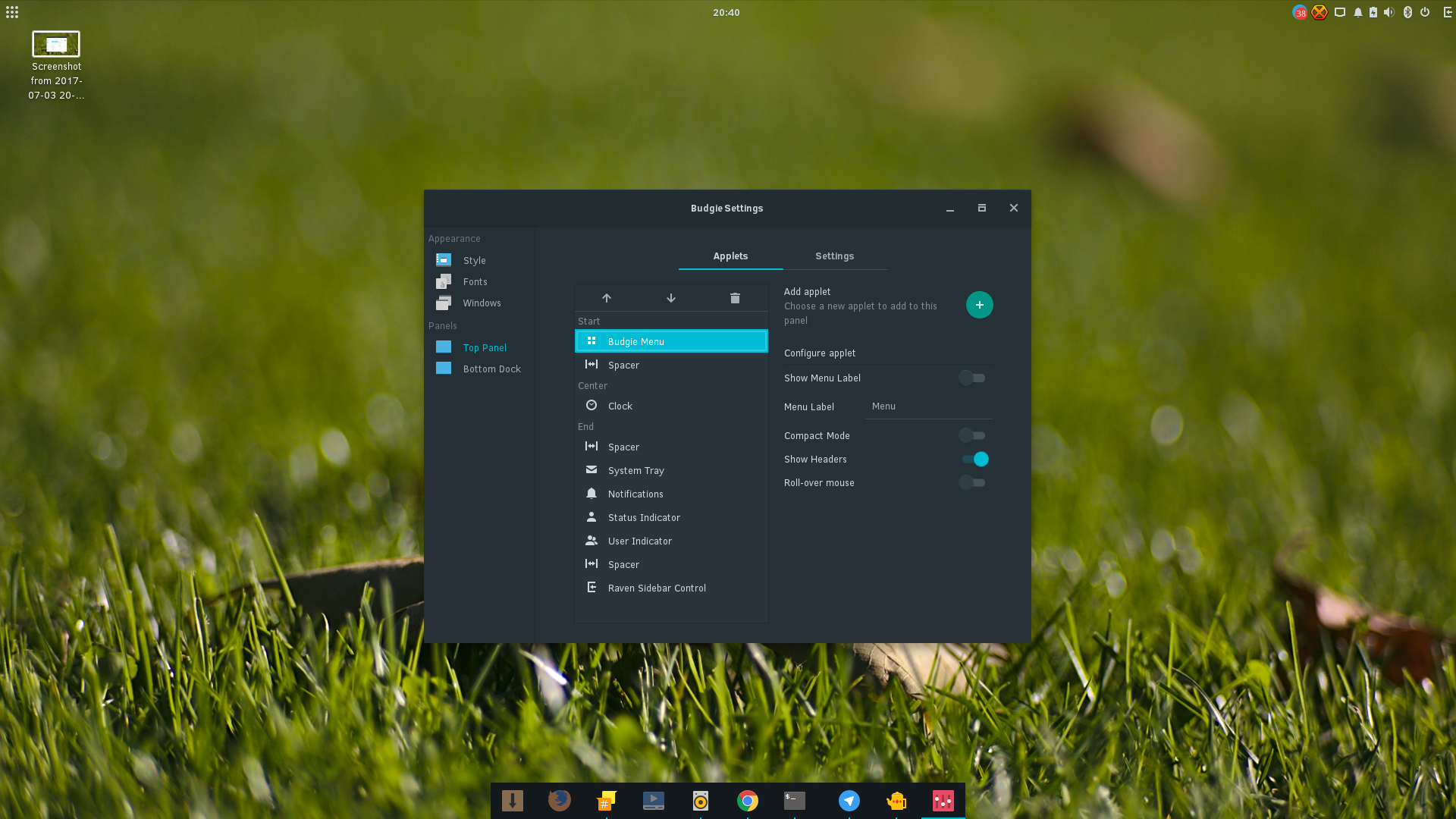Viewport: 1456px width, 819px height.
Task: Open the video player dock icon
Action: pyautogui.click(x=654, y=801)
